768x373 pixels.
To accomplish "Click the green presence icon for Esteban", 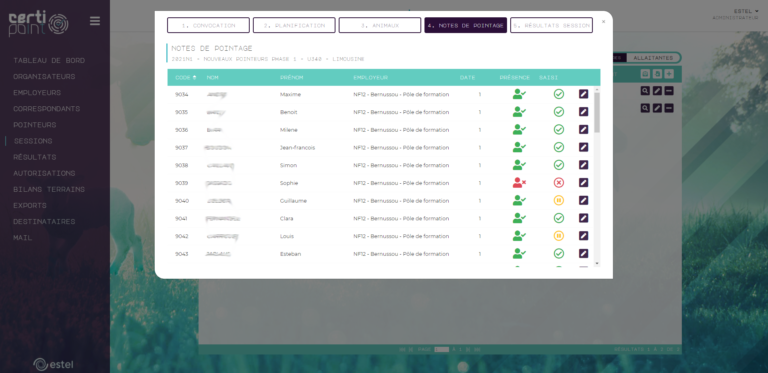I will 519,254.
